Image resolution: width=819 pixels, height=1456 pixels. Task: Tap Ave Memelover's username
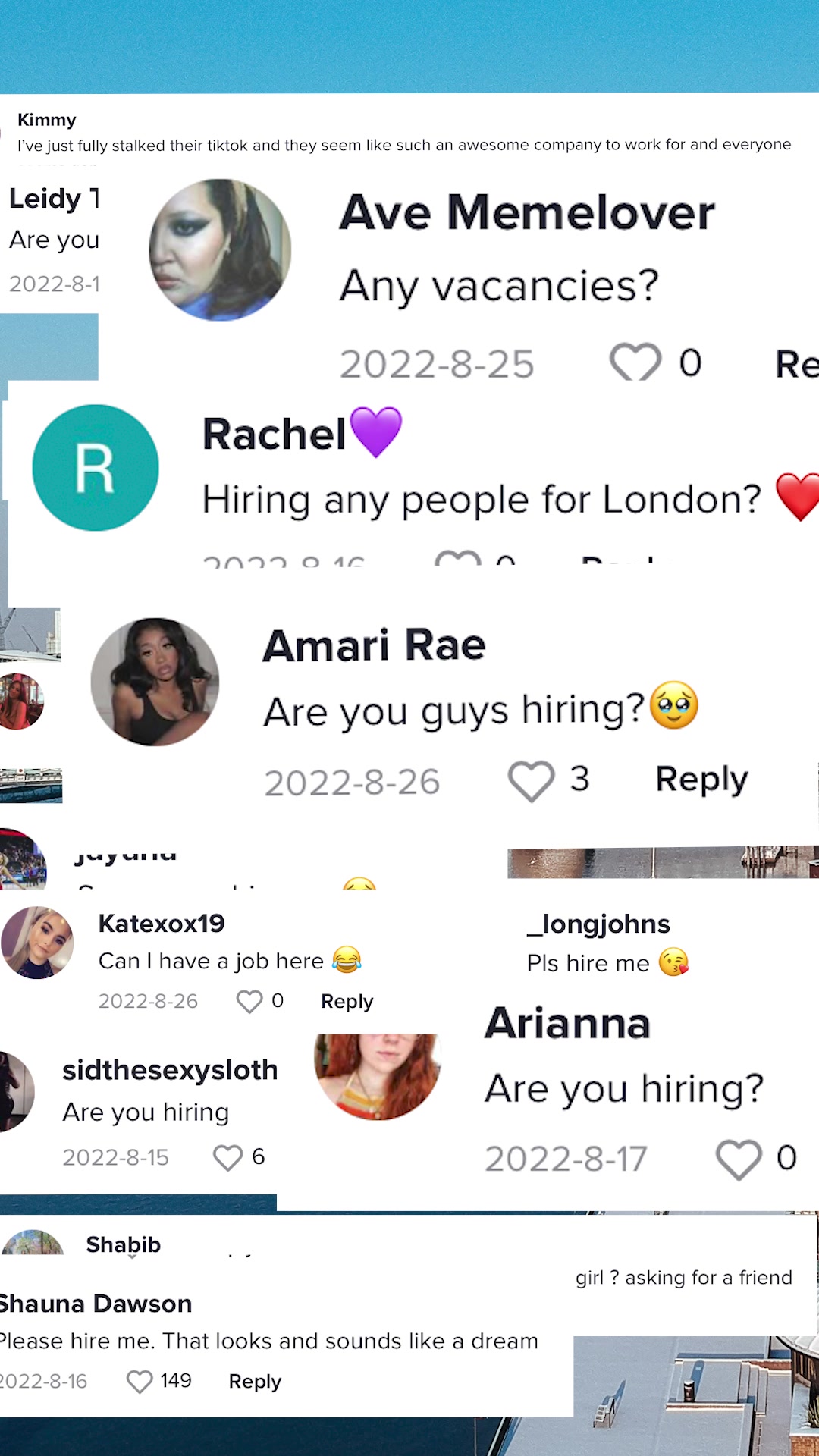[527, 212]
